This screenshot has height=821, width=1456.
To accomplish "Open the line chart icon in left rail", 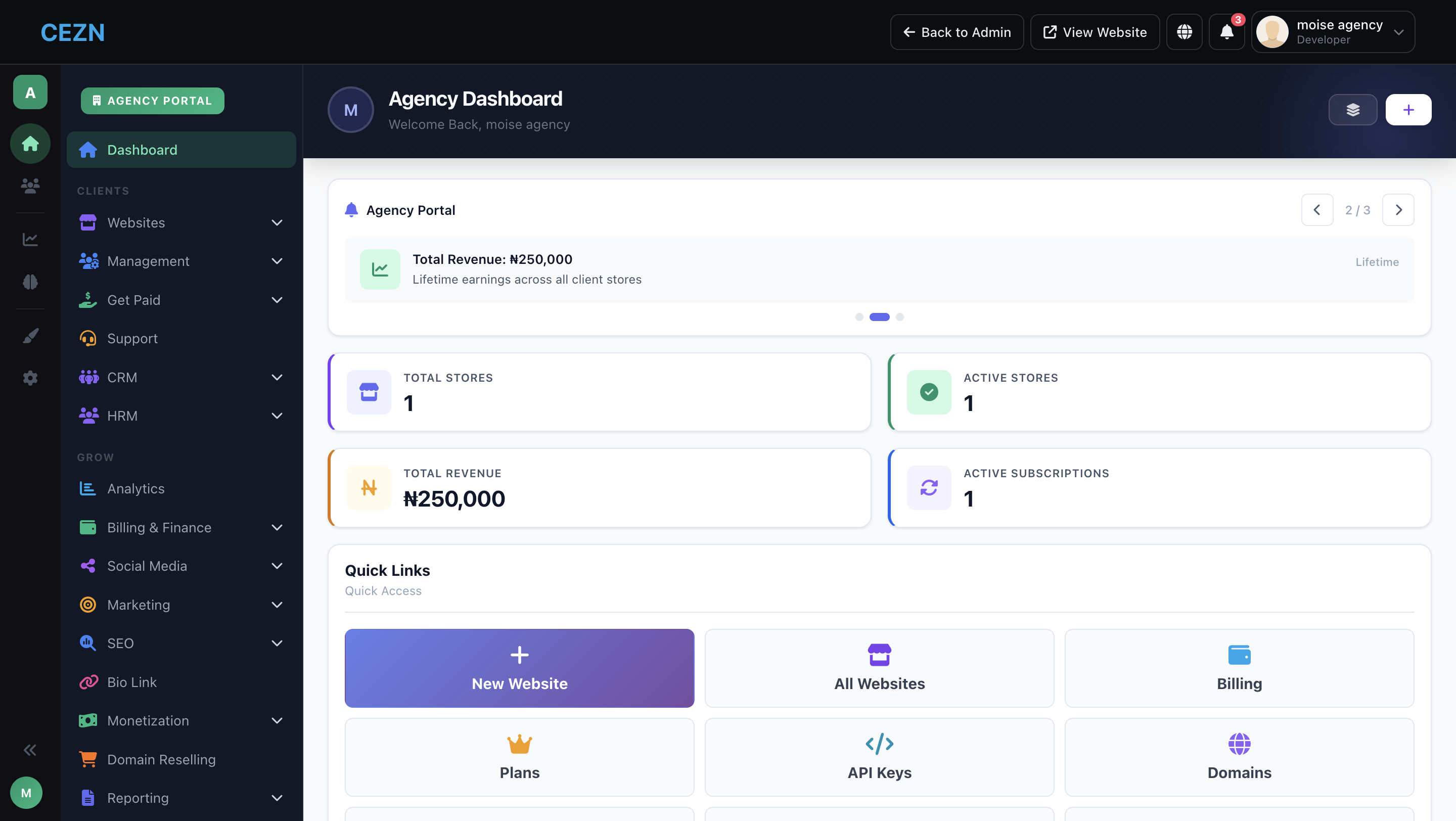I will pos(30,239).
